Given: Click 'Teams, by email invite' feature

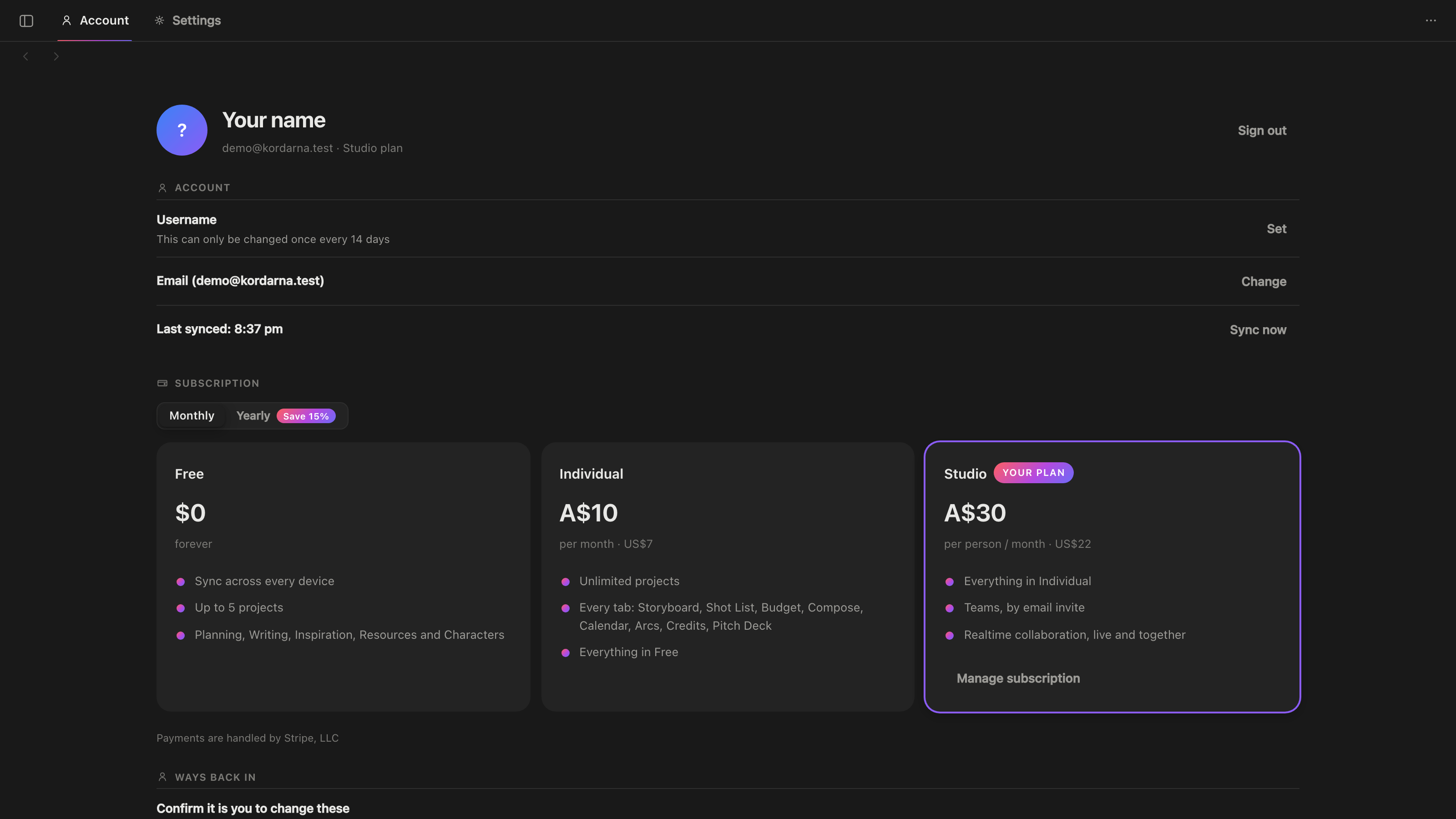Looking at the screenshot, I should [x=1024, y=608].
